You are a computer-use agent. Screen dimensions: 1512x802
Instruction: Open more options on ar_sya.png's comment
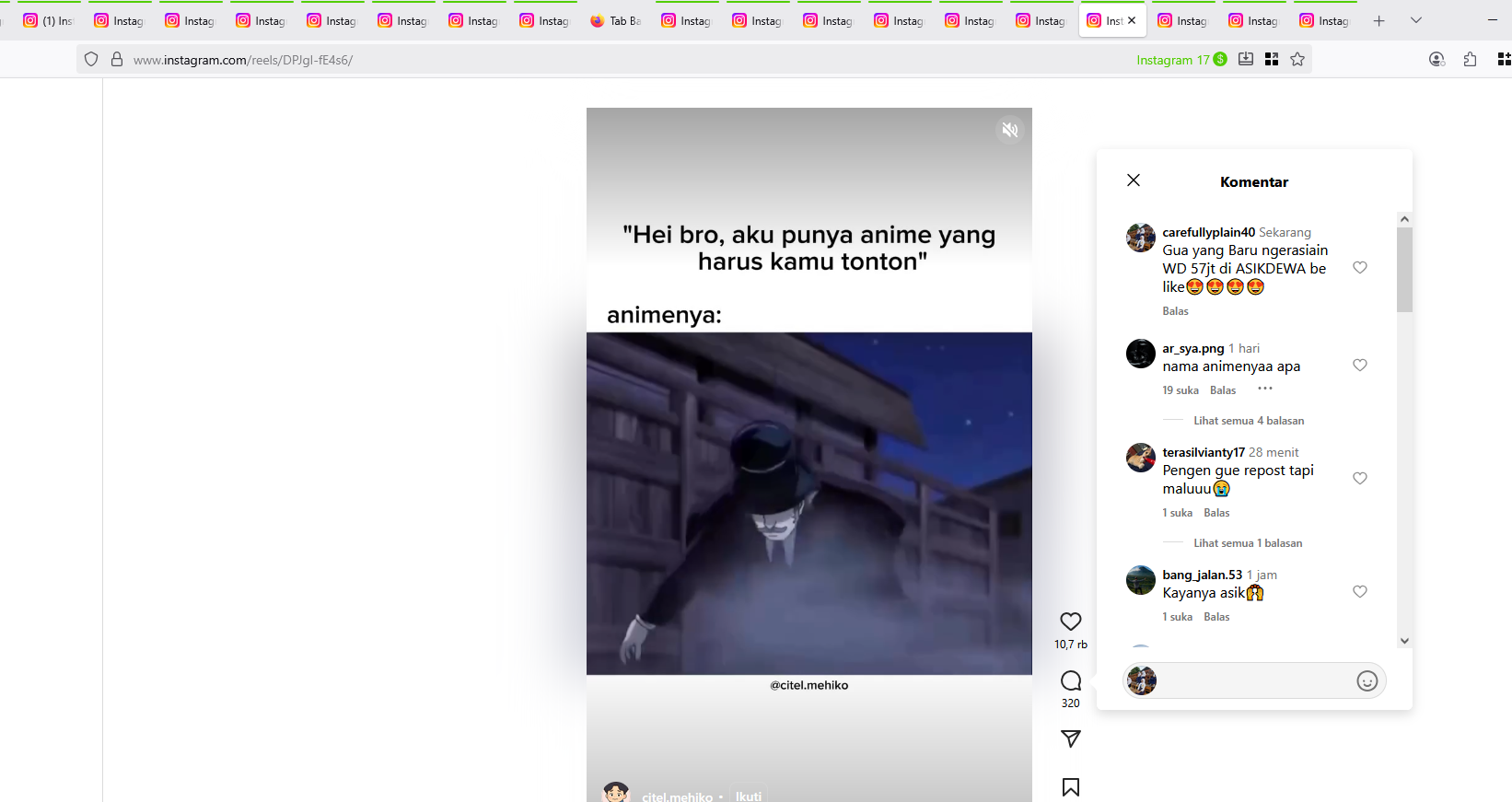pyautogui.click(x=1265, y=389)
